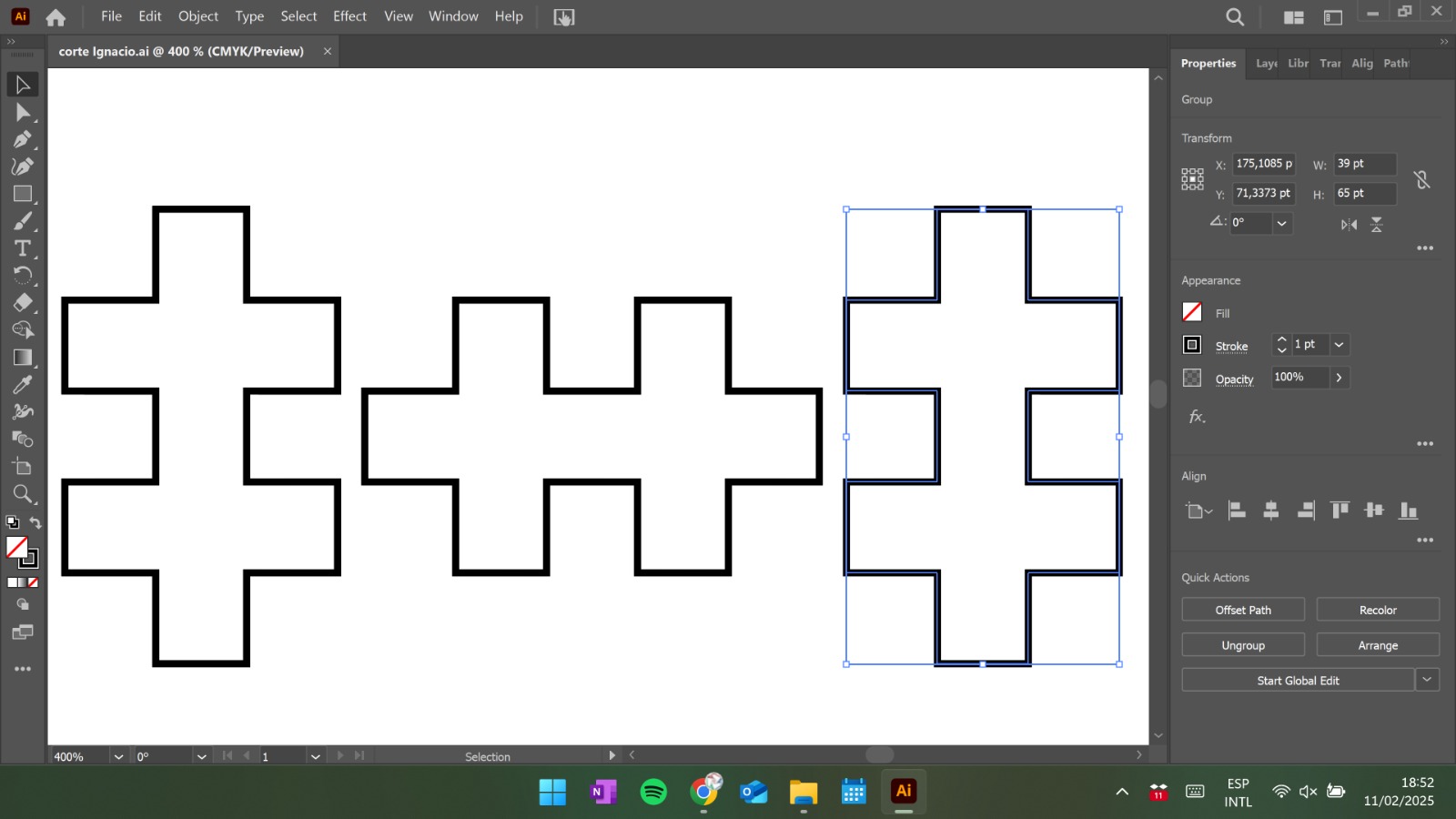This screenshot has height=819, width=1456.
Task: Click the Fill color swatch in Appearance
Action: (x=1192, y=312)
